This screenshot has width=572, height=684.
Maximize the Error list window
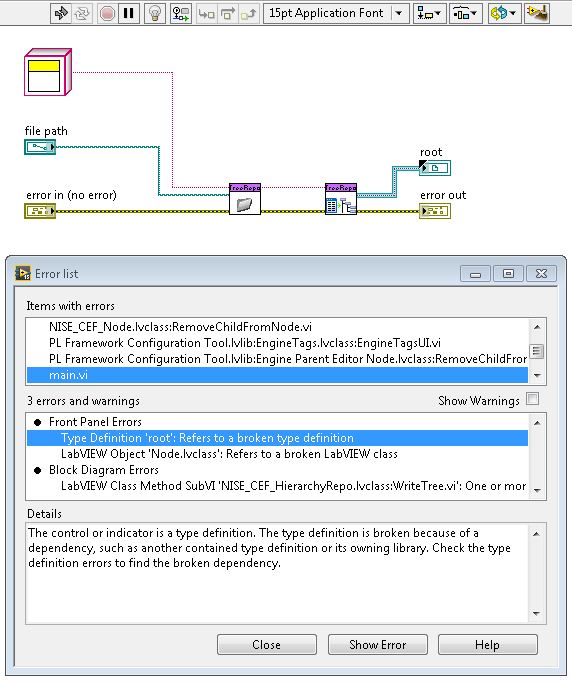point(508,274)
